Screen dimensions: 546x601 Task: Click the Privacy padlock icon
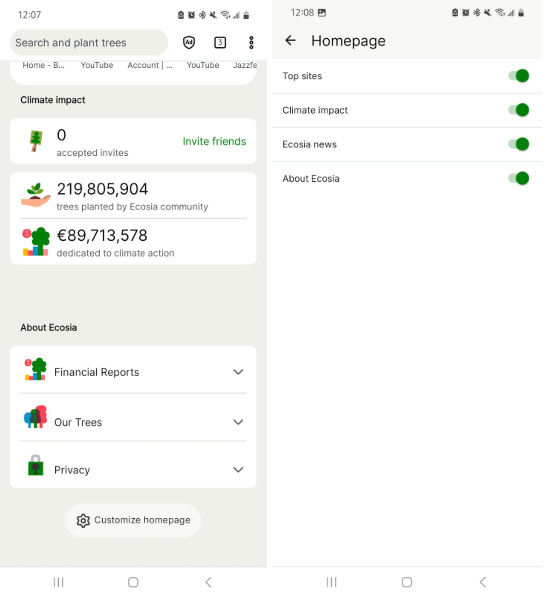36,465
